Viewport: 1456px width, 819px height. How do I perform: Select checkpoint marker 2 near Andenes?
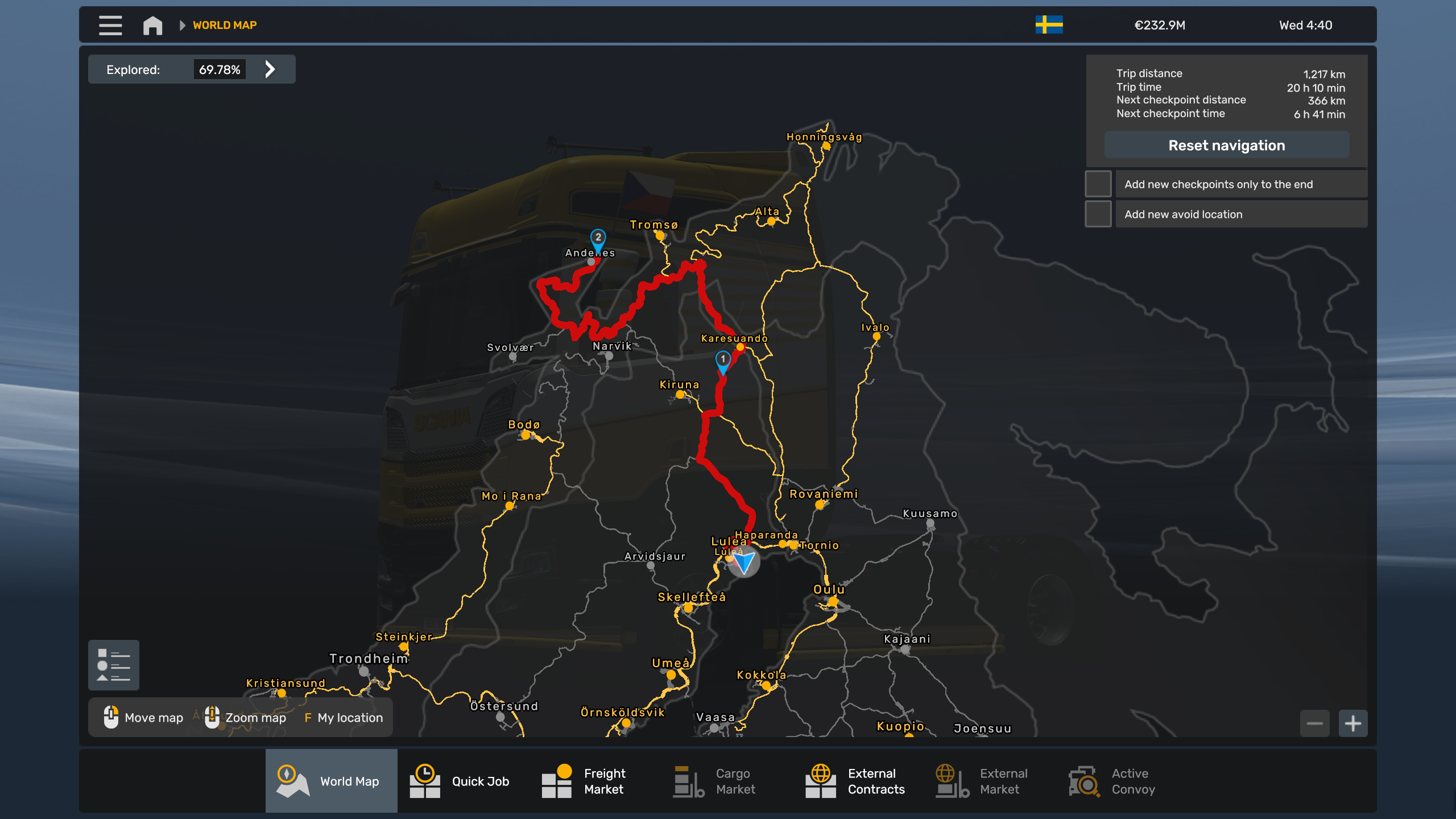[x=598, y=238]
